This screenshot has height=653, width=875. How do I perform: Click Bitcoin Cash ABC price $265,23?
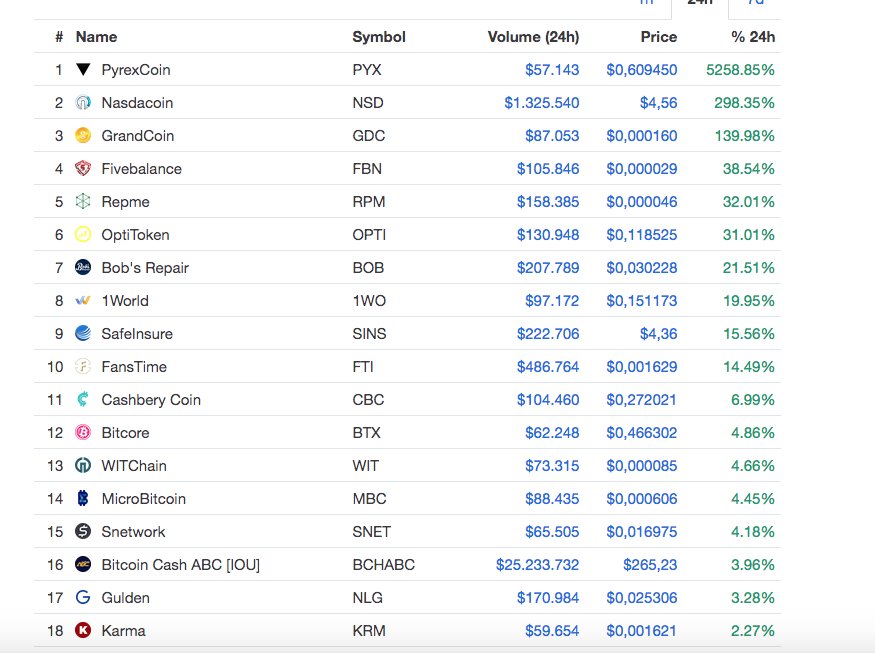click(650, 565)
